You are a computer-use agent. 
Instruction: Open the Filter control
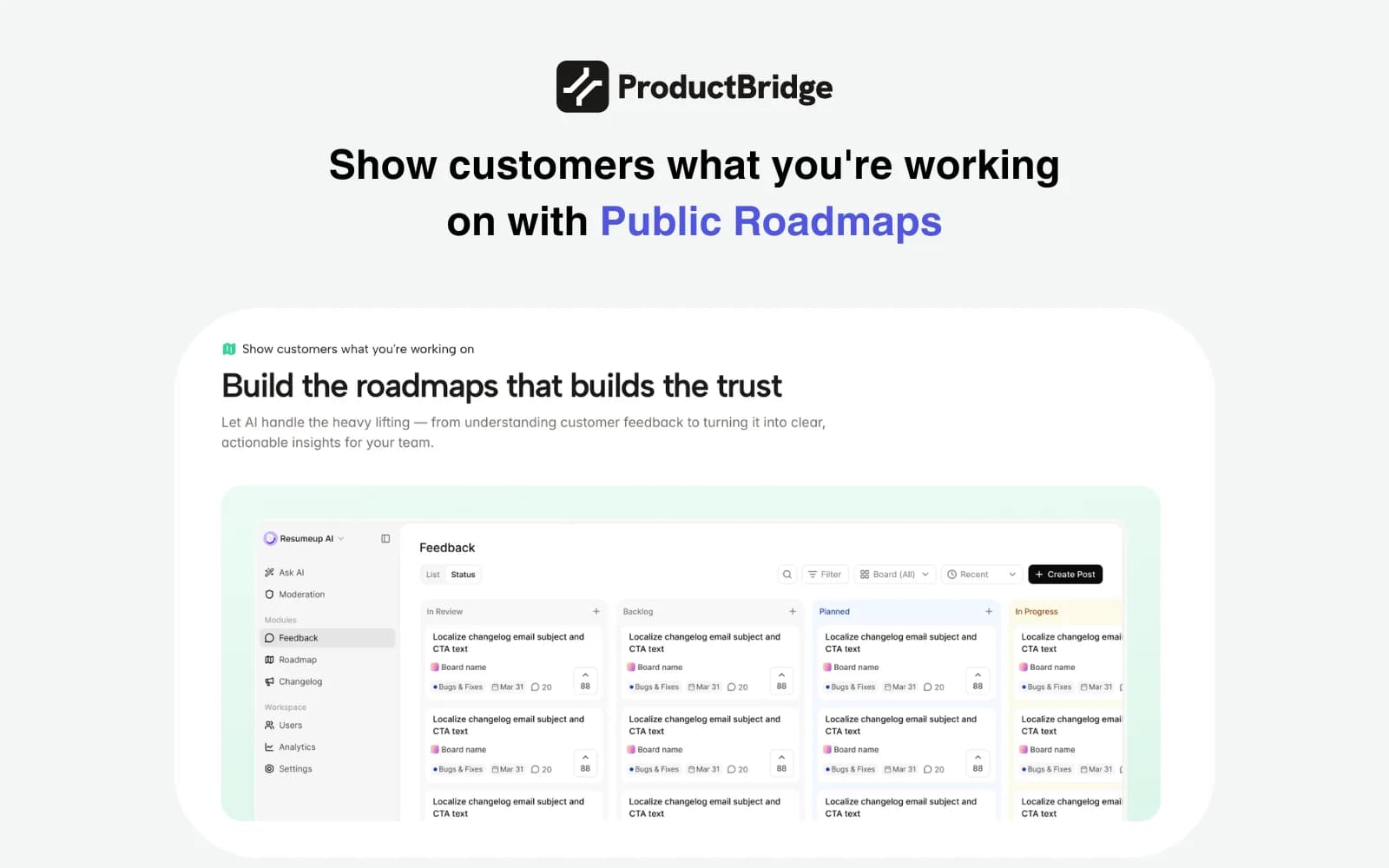pyautogui.click(x=825, y=574)
